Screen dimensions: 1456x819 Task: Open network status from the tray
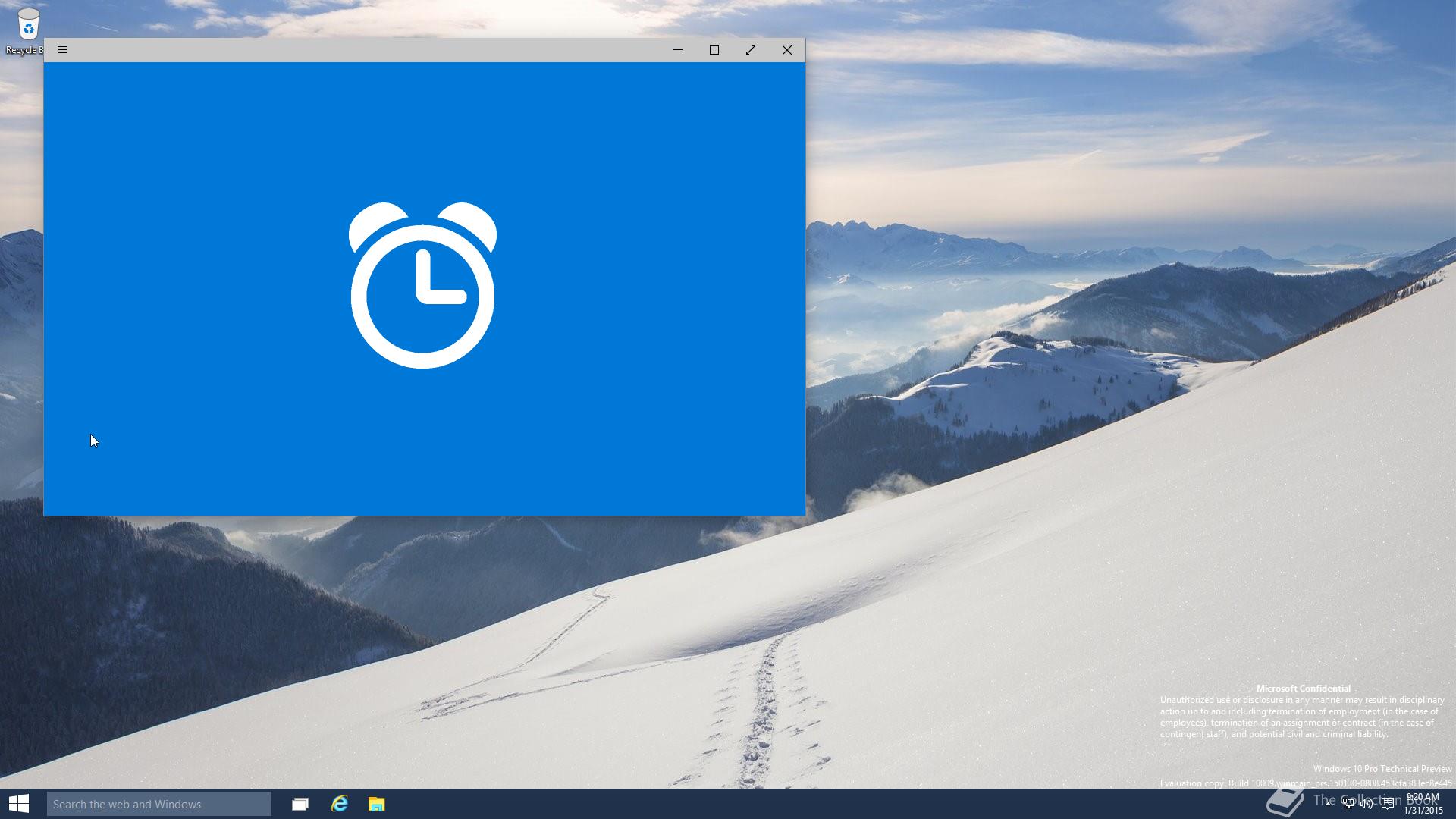click(1348, 803)
